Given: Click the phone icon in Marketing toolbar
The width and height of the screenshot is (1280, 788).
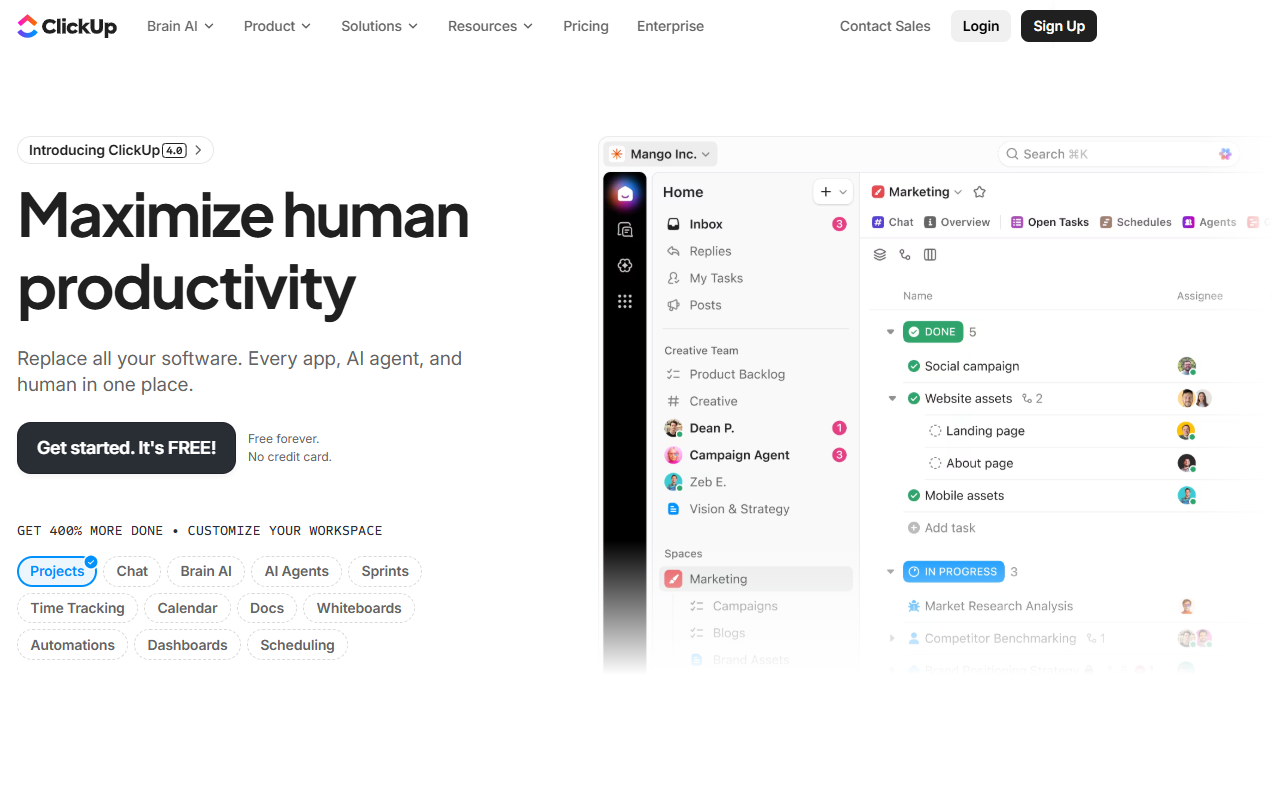Looking at the screenshot, I should pyautogui.click(x=905, y=255).
